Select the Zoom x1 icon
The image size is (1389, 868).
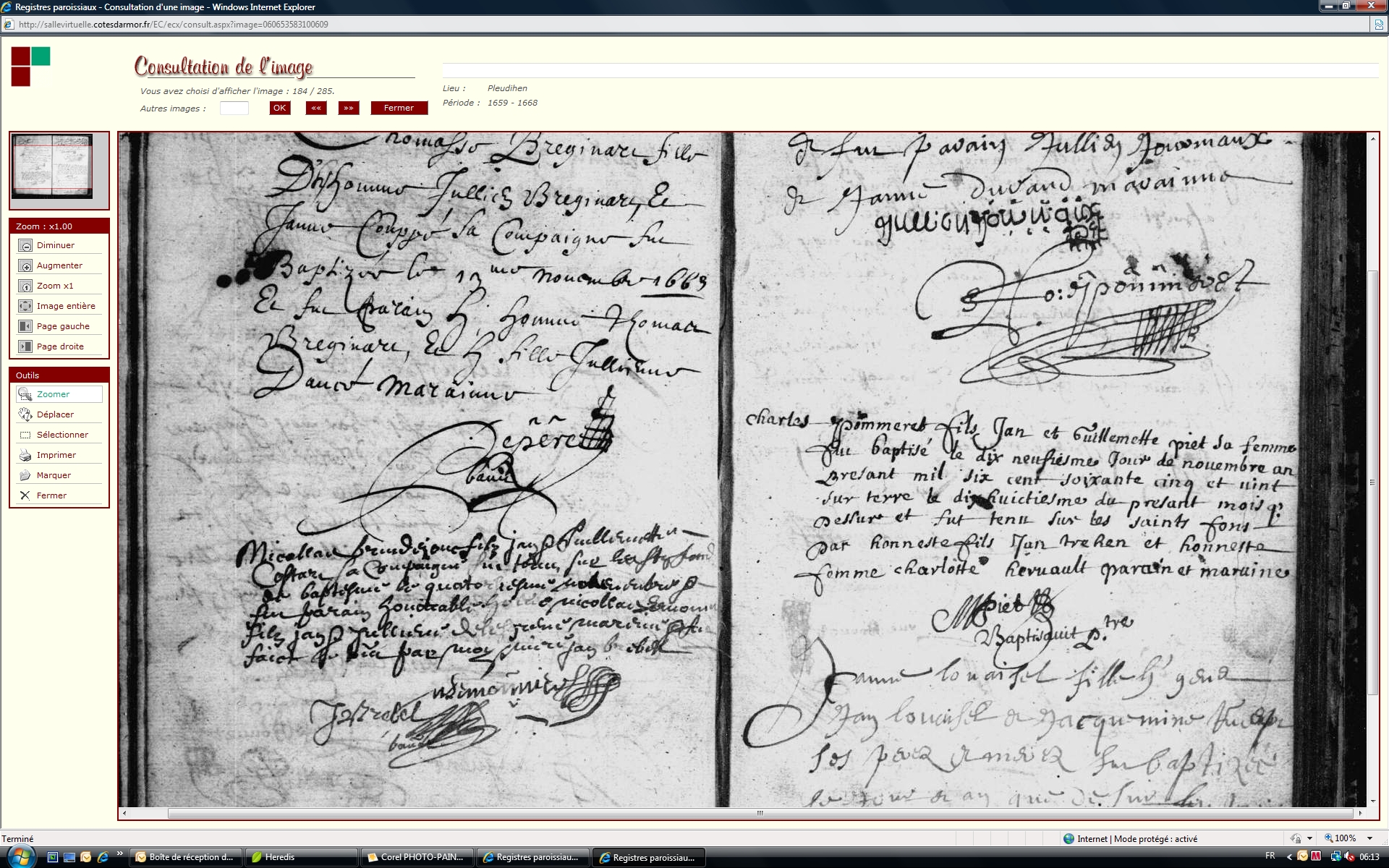click(25, 286)
